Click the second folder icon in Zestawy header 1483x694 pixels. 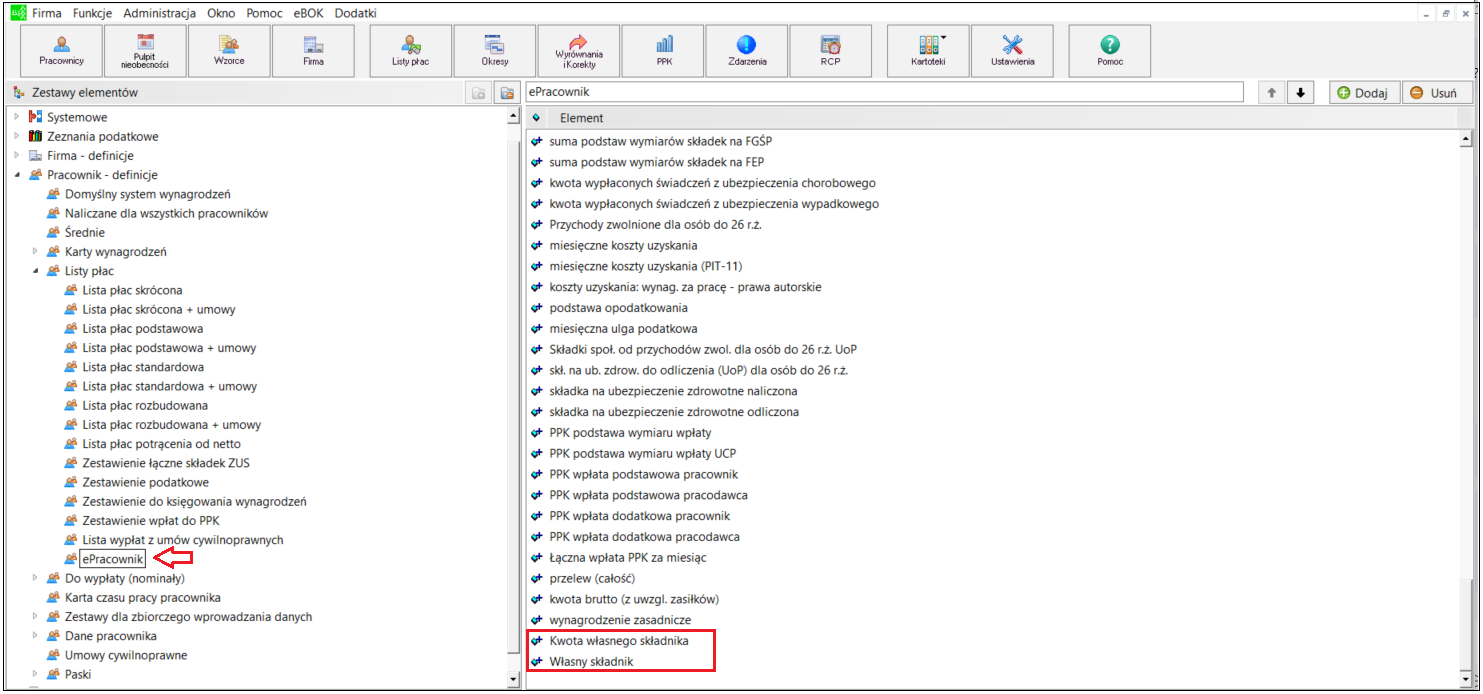tap(507, 93)
